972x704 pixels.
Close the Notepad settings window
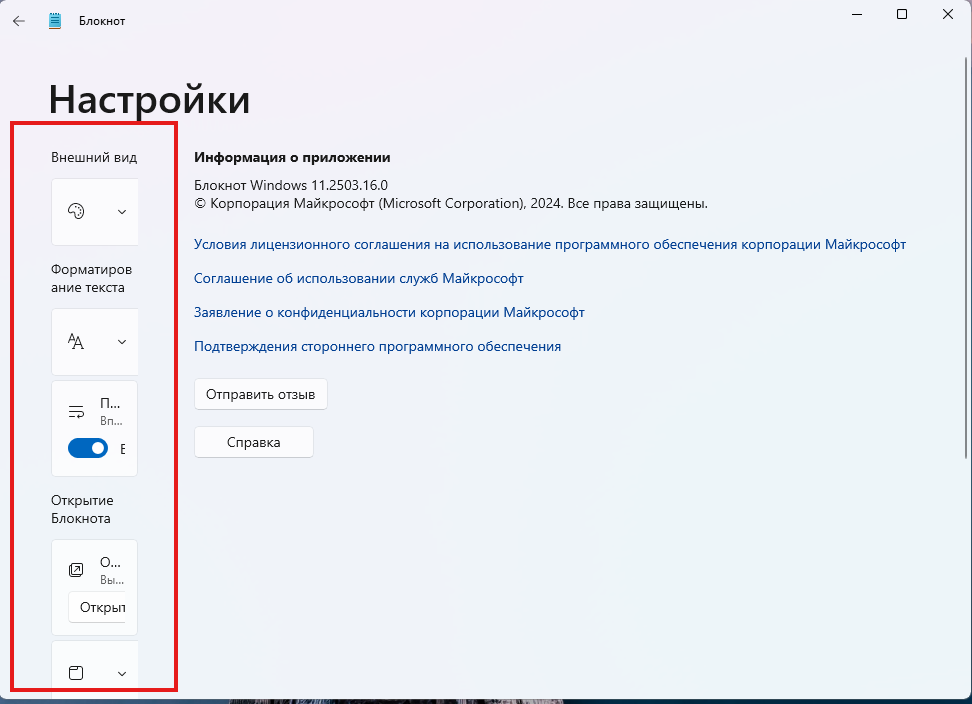tap(948, 14)
